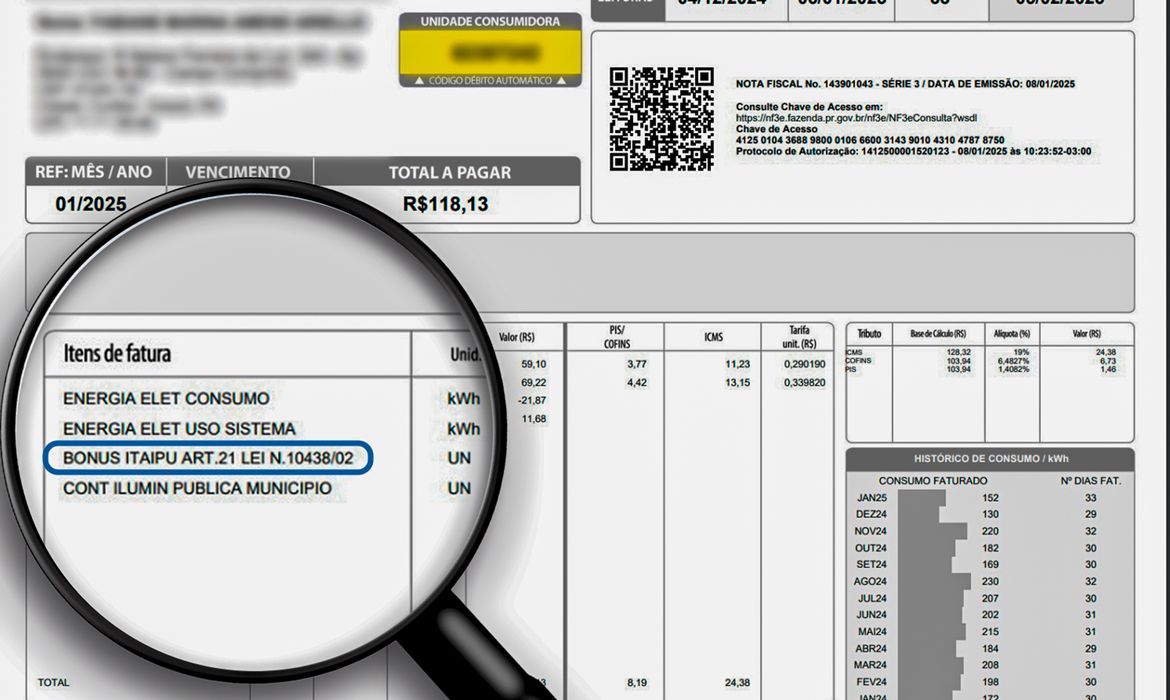Image resolution: width=1170 pixels, height=700 pixels.
Task: Select the 01/2025 reference value
Action: [x=91, y=205]
